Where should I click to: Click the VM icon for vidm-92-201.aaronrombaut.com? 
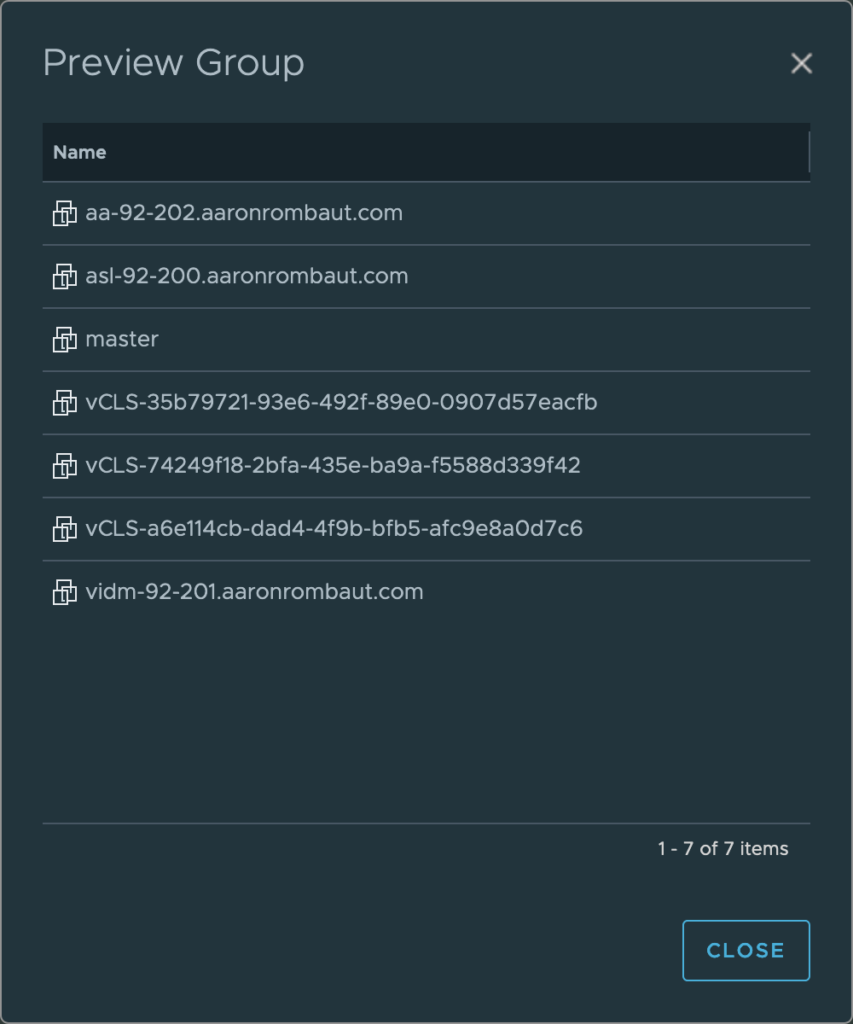(x=64, y=592)
